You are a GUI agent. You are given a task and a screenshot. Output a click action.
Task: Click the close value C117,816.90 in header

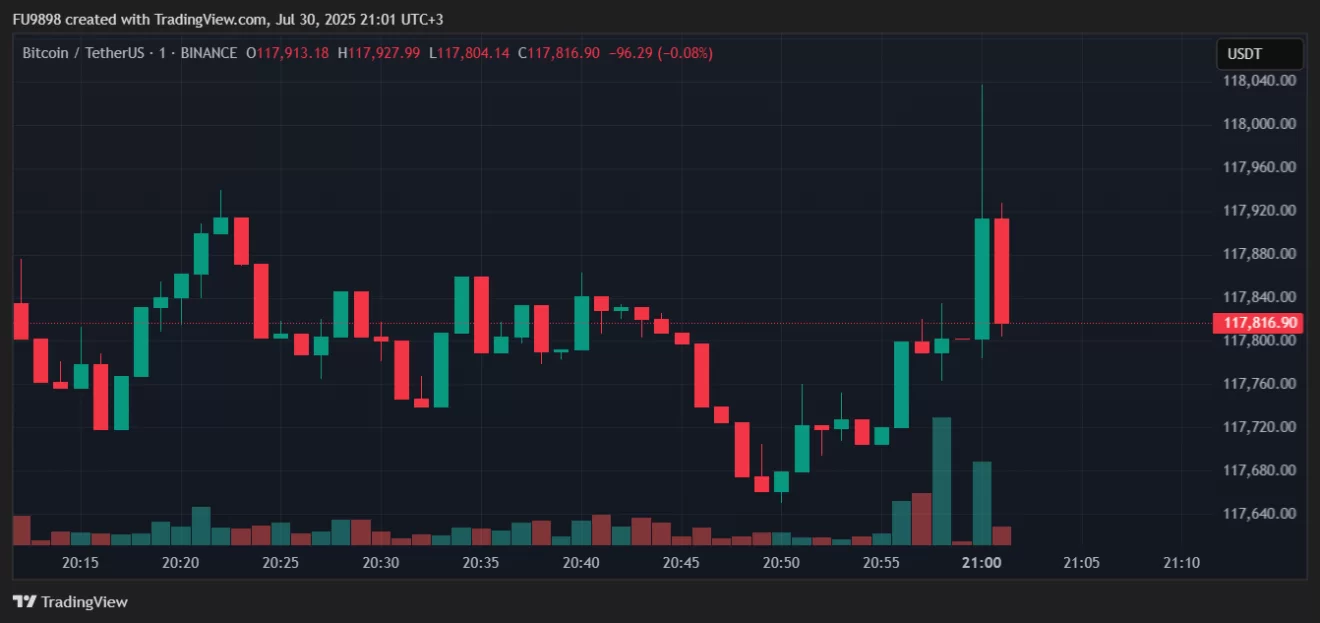tap(559, 53)
